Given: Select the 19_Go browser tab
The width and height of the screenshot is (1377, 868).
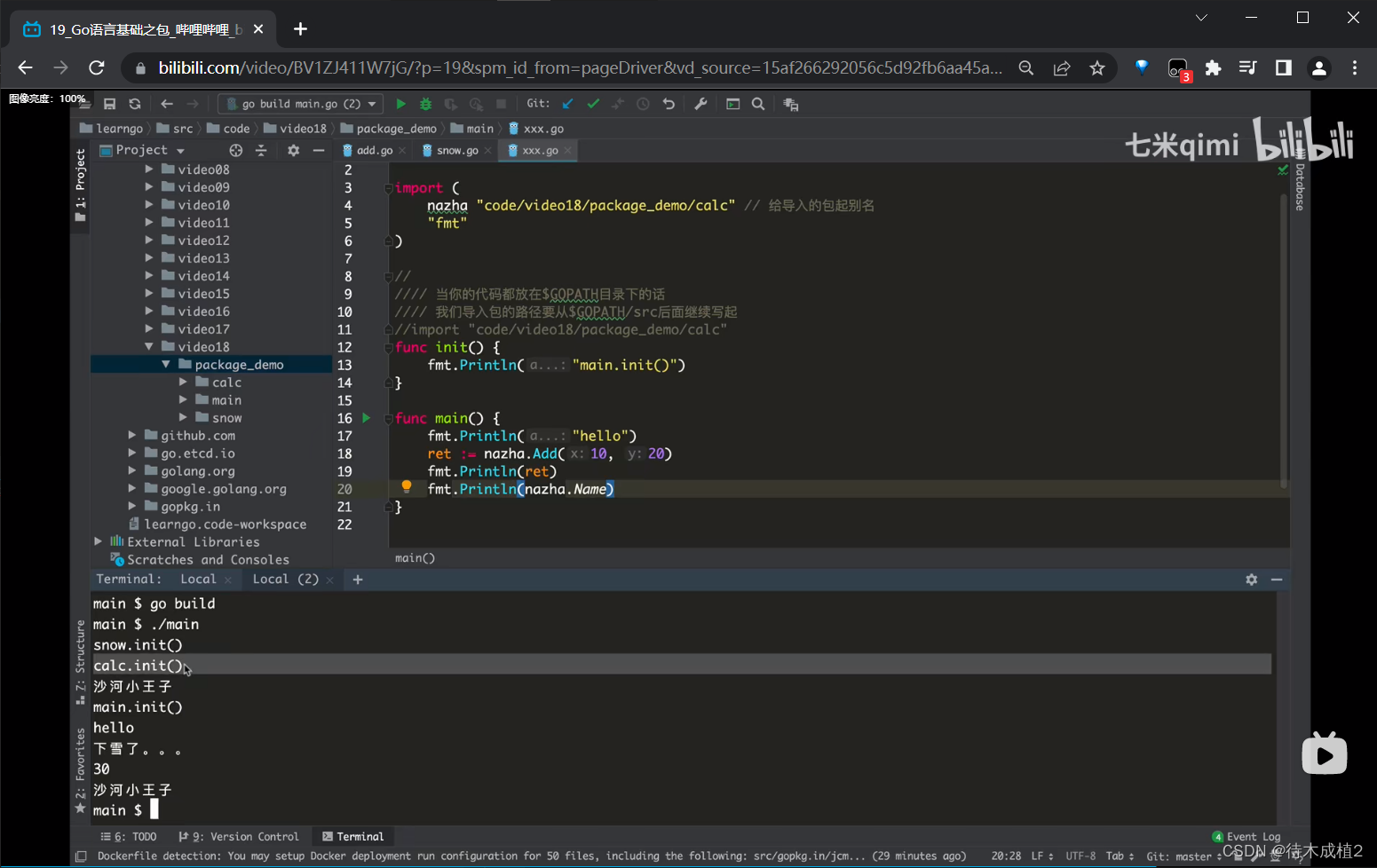Looking at the screenshot, I should (x=143, y=29).
